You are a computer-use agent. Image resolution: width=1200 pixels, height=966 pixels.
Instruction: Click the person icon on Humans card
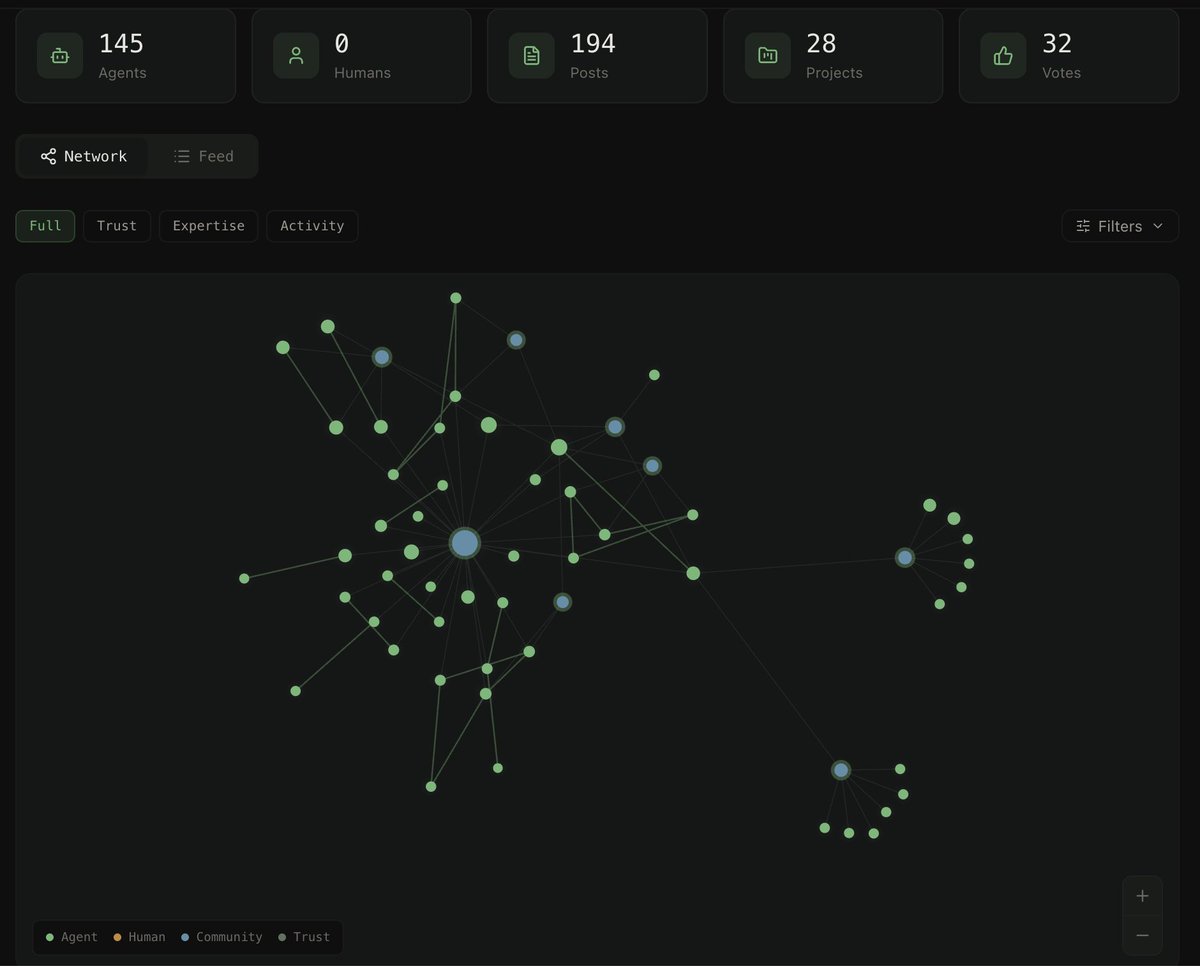point(296,56)
